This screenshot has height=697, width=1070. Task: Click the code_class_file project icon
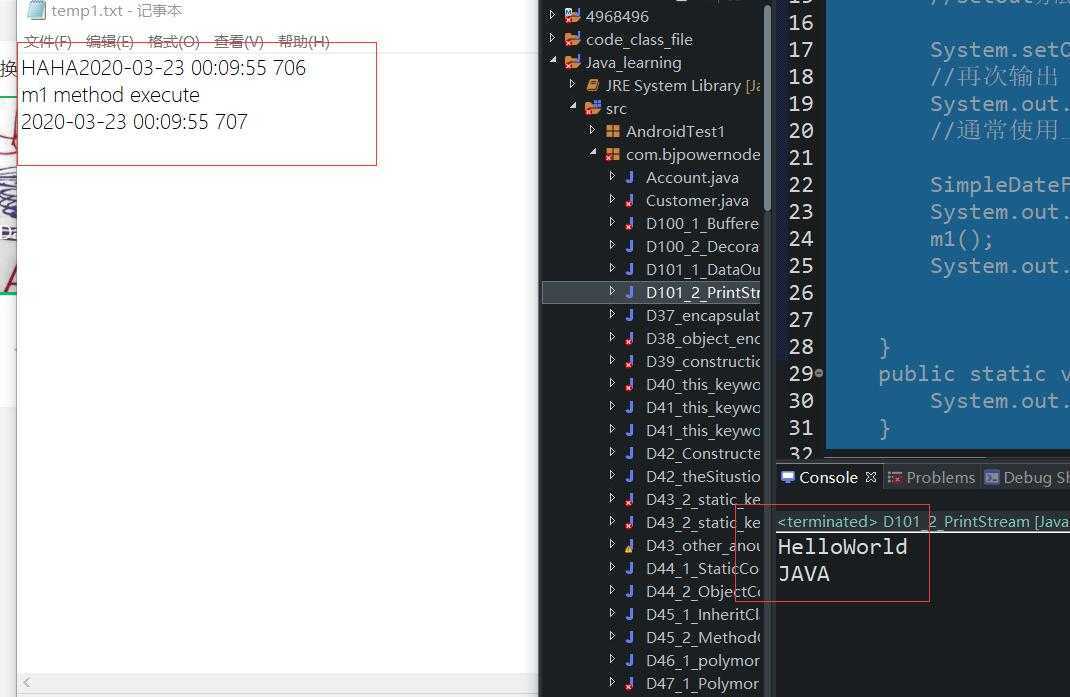[573, 39]
